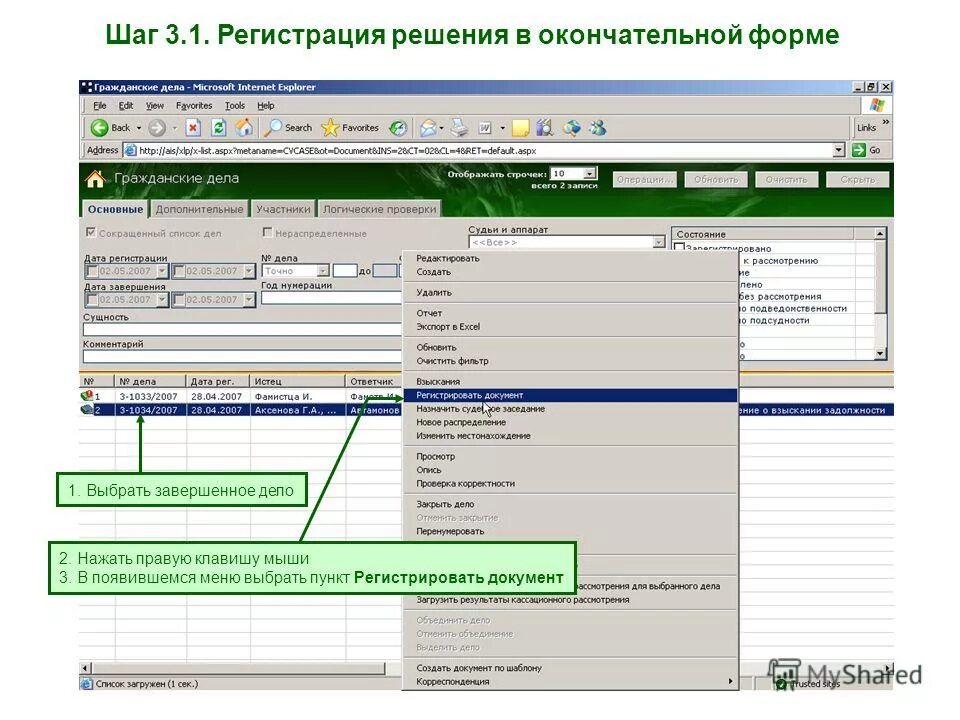Screen dimensions: 960x720
Task: Choose Экспорт в Excel menu item
Action: [x=570, y=327]
